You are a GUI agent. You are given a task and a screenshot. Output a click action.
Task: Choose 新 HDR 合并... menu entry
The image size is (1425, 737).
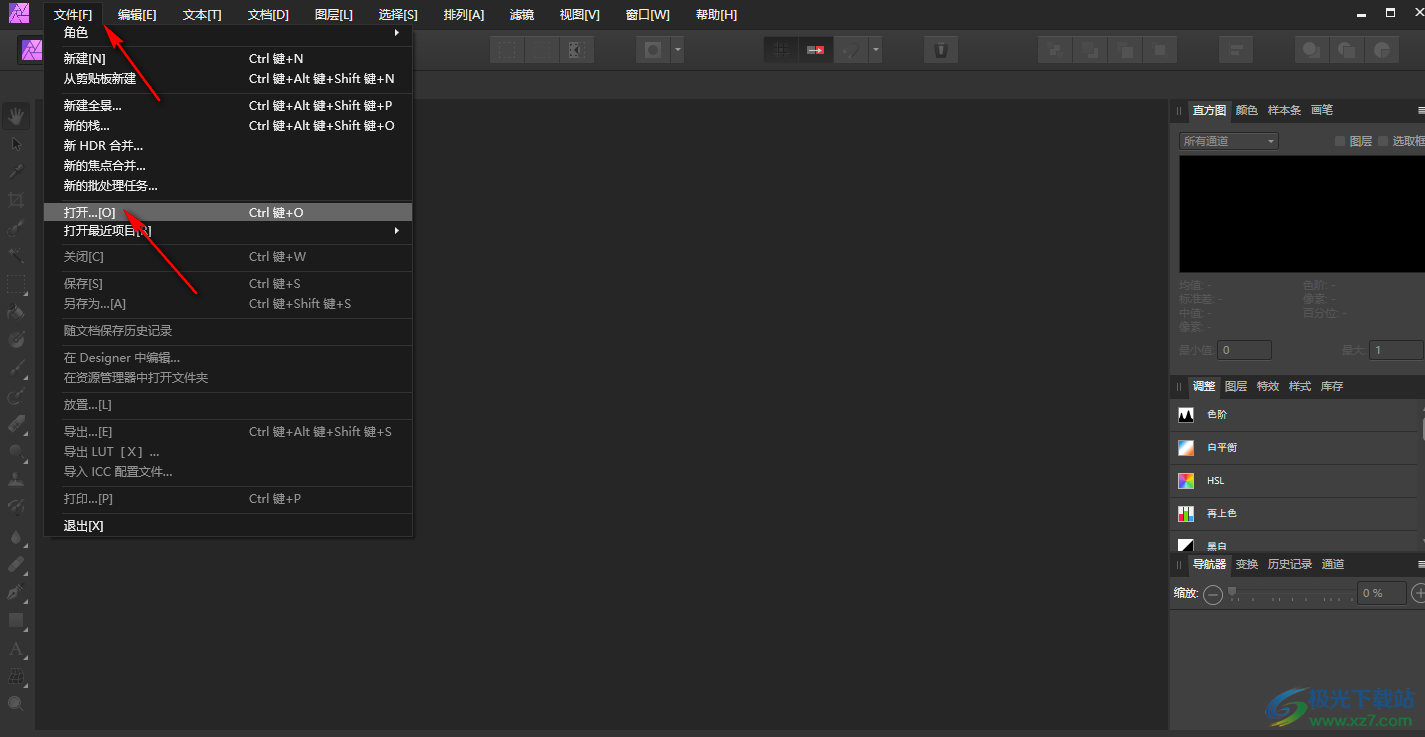click(228, 145)
